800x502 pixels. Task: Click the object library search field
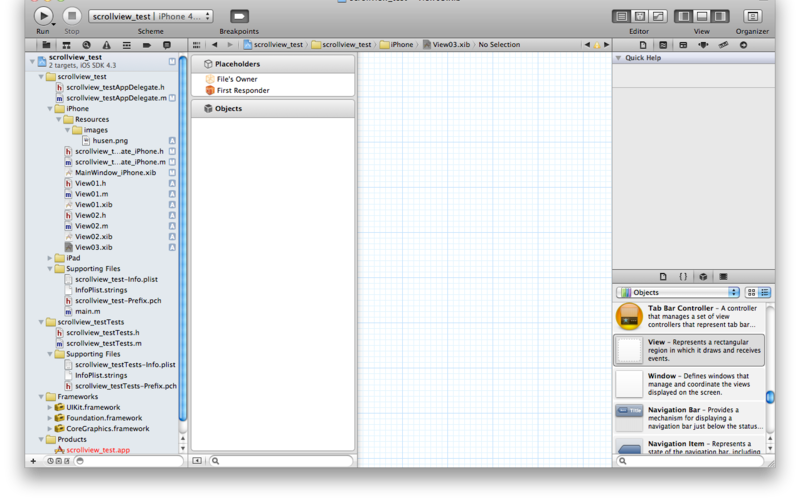tap(691, 461)
